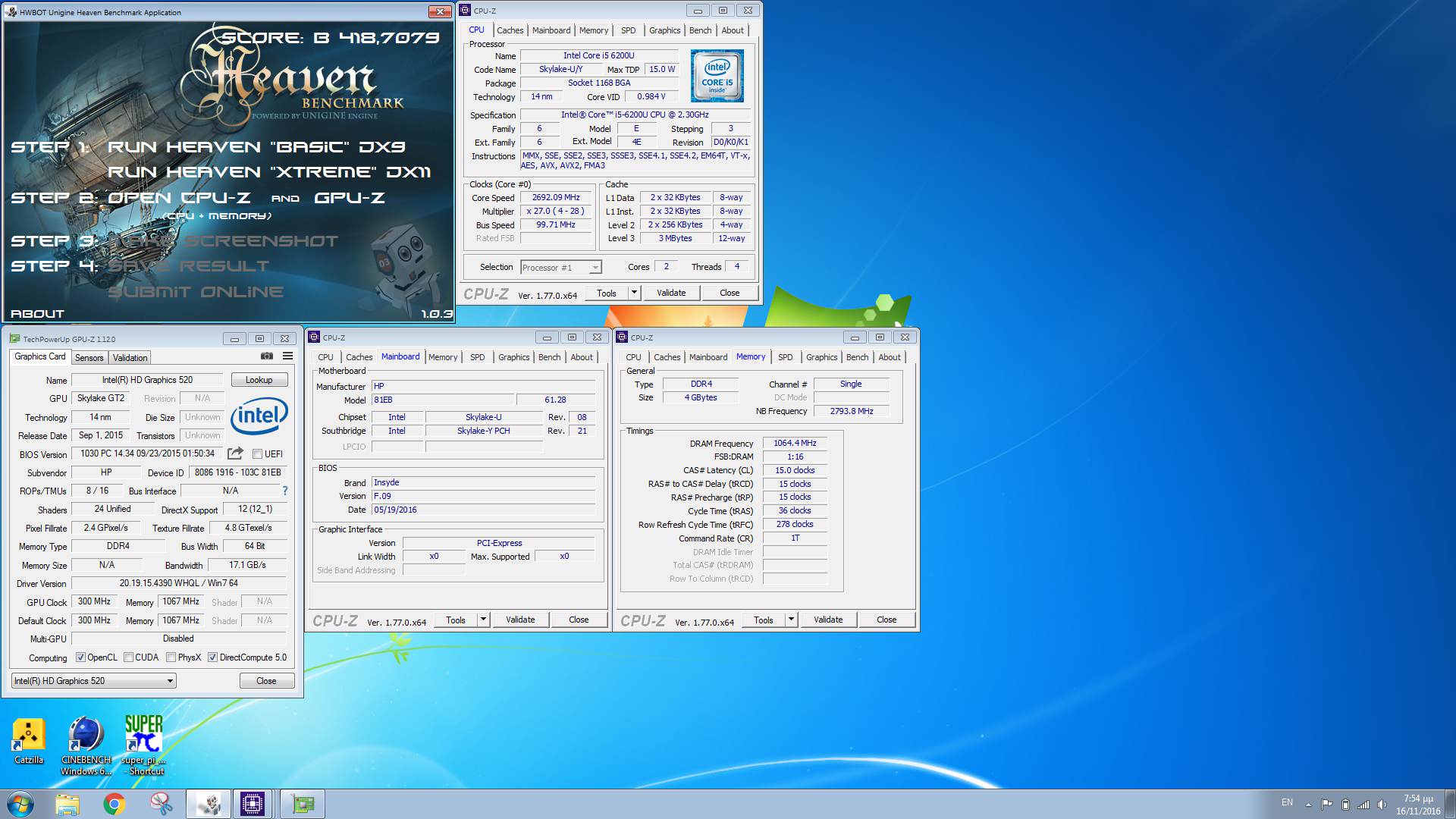Click Close in the Memory CPU-Z window
Image resolution: width=1456 pixels, height=819 pixels.
pos(886,620)
